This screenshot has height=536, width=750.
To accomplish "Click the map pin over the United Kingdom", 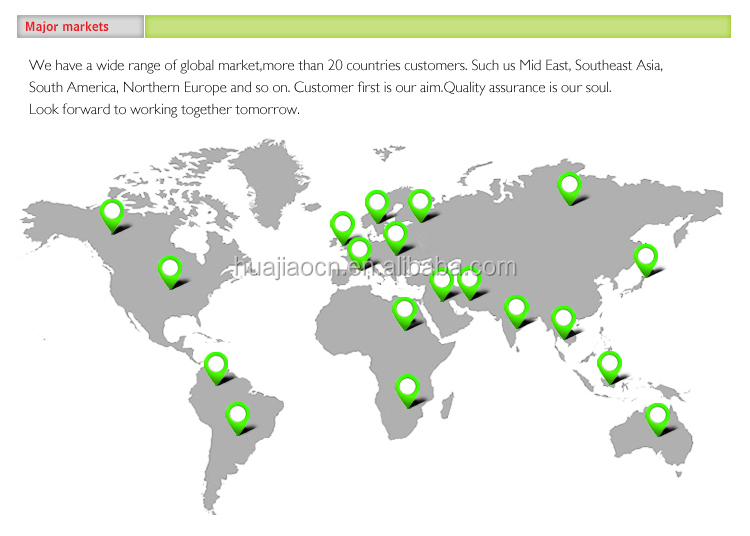I will (x=343, y=228).
